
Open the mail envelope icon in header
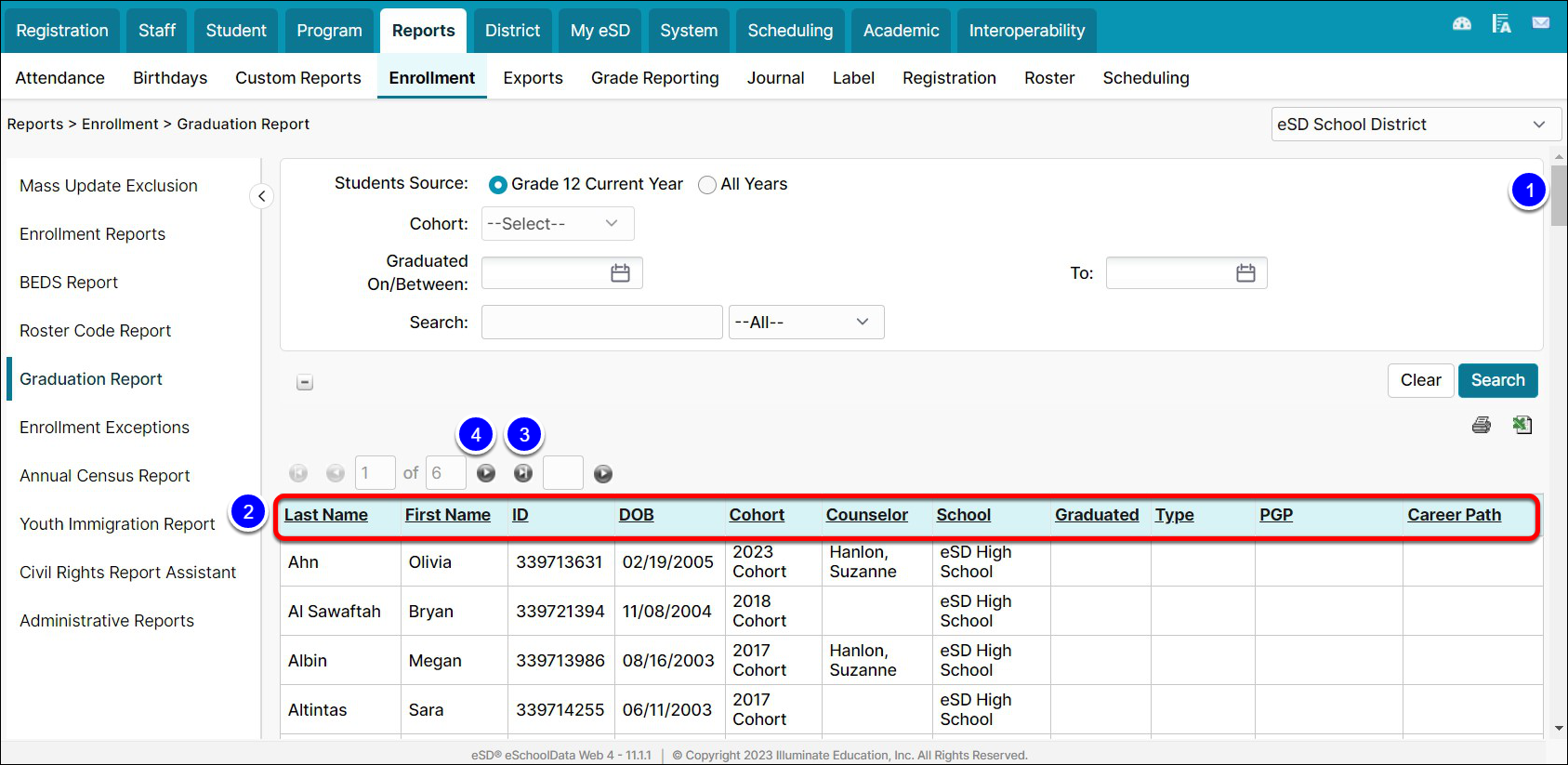point(1541,23)
